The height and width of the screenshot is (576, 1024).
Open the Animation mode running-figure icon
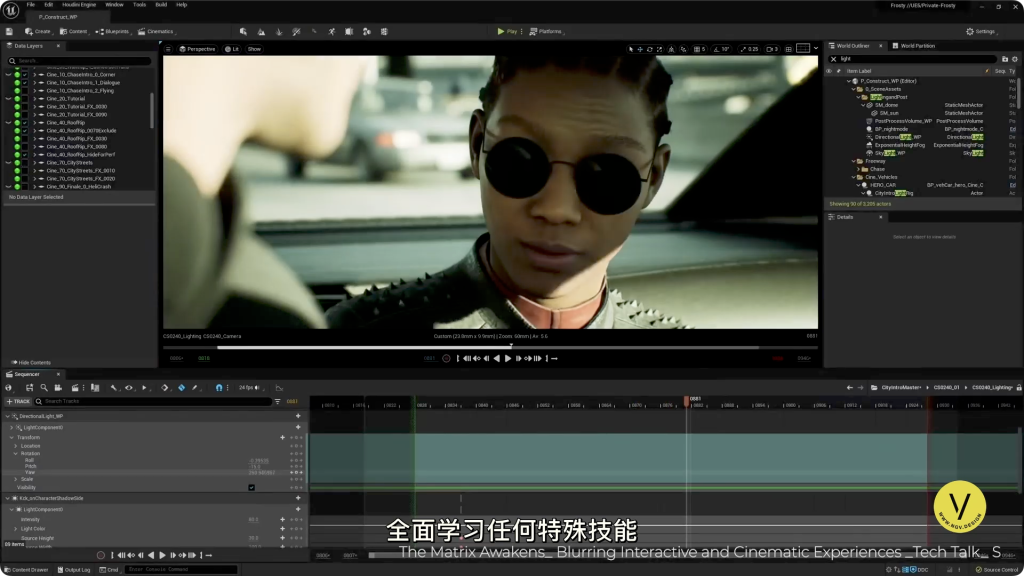(332, 31)
